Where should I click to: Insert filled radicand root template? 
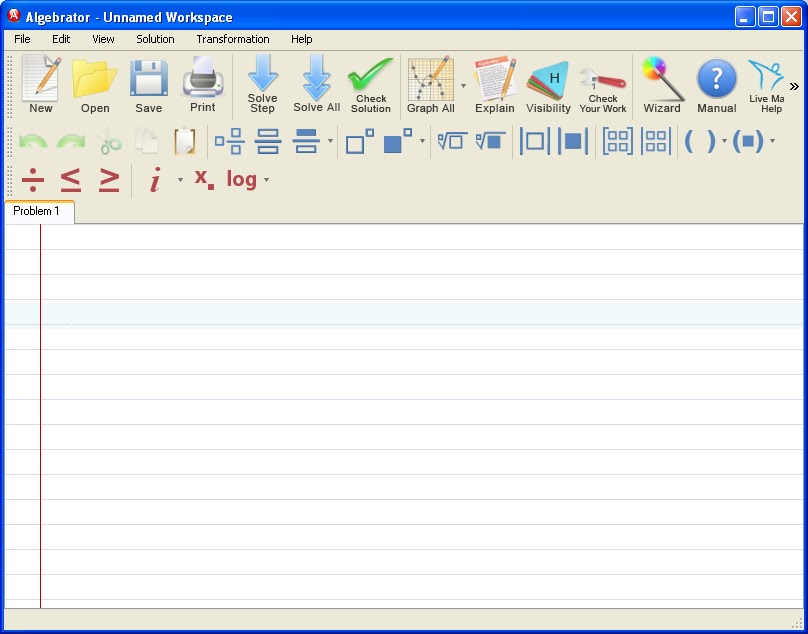(x=491, y=141)
